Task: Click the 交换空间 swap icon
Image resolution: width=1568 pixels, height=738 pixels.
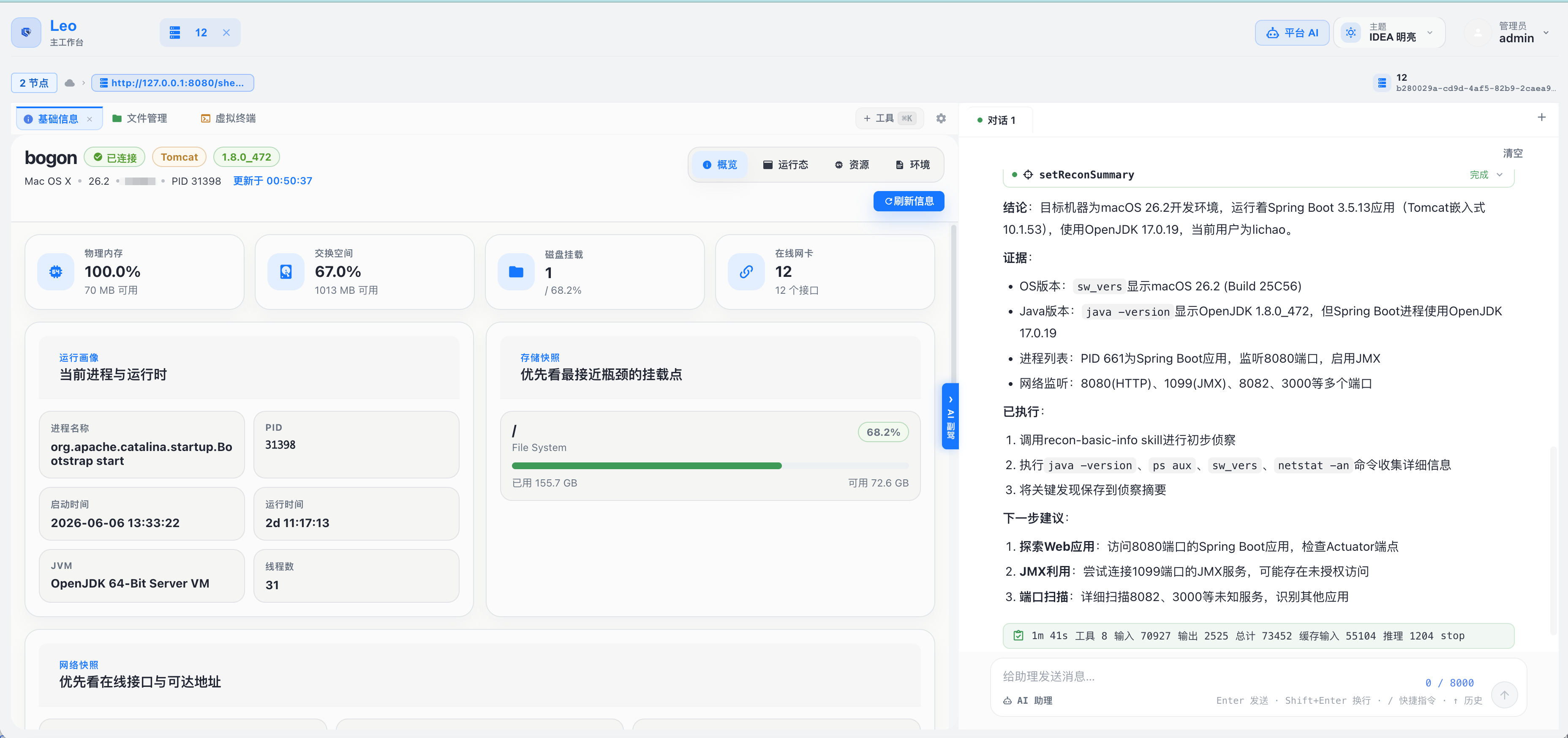Action: click(x=286, y=272)
